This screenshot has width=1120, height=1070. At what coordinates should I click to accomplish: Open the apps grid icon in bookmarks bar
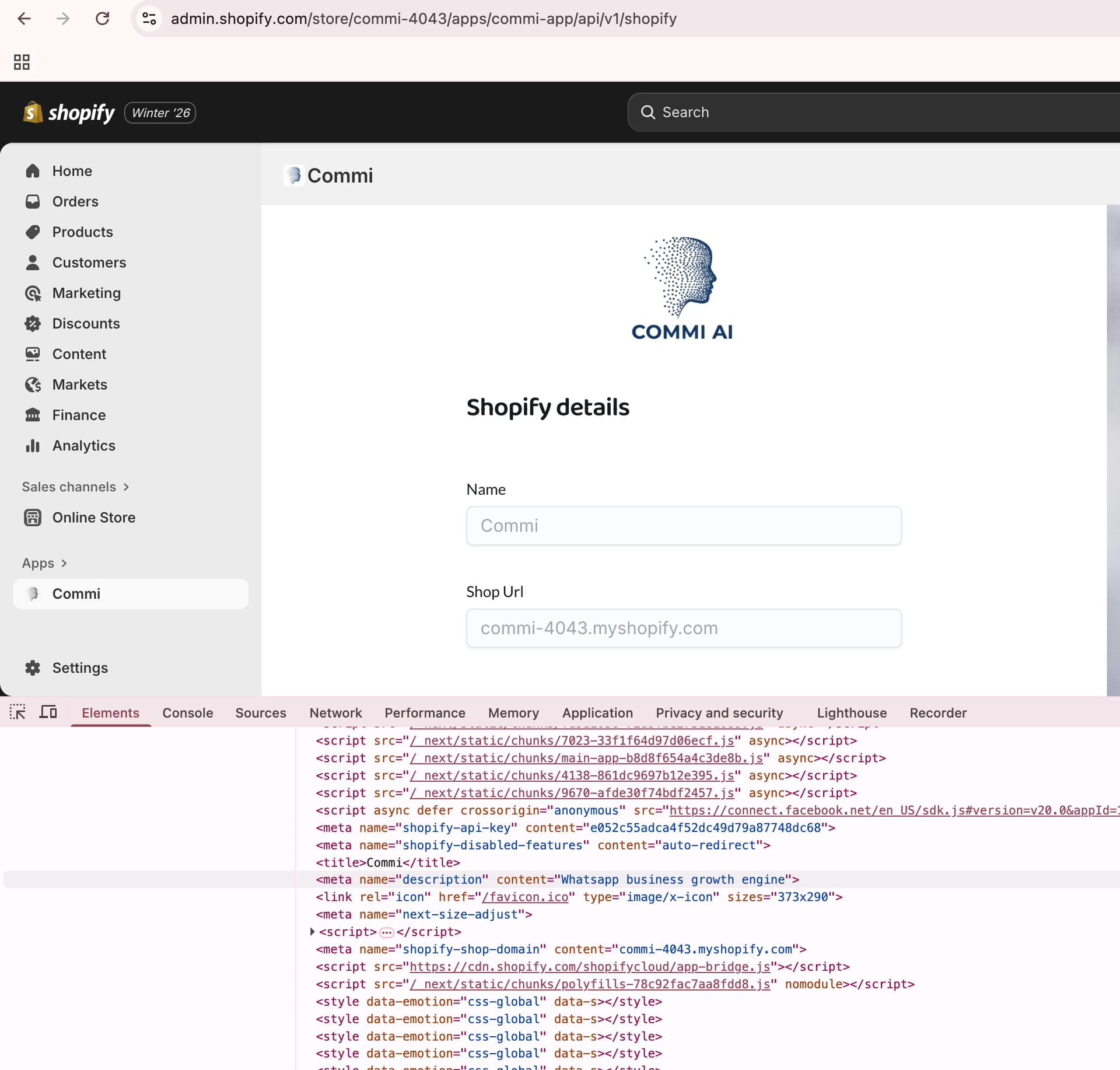[x=22, y=62]
